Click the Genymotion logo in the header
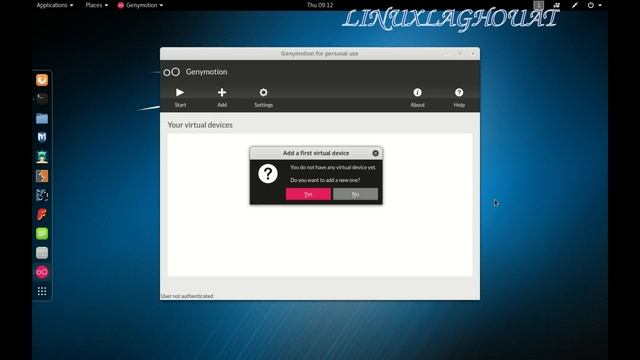 171,72
